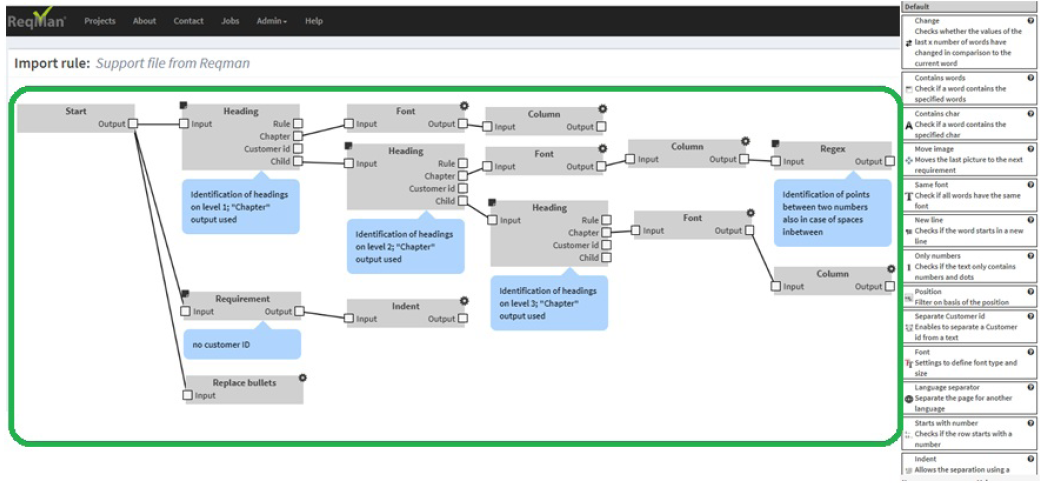Click the Language separator globe icon

[909, 398]
